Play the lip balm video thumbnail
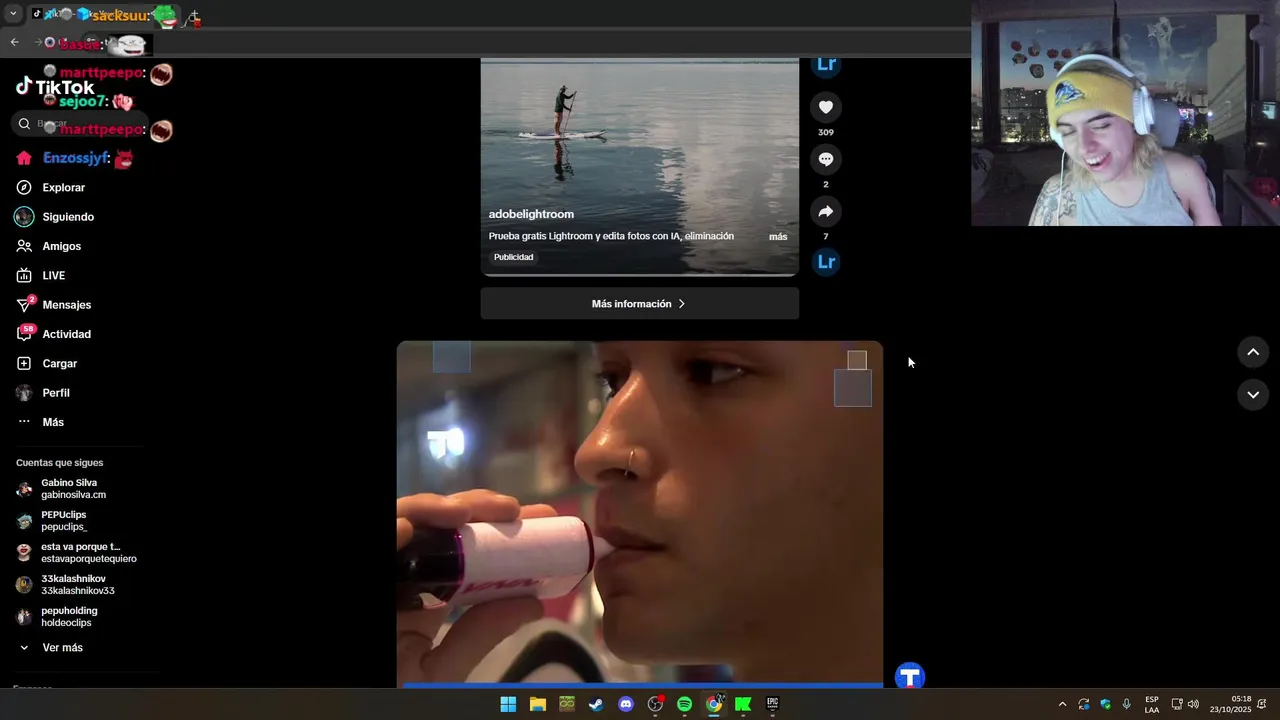 click(639, 514)
